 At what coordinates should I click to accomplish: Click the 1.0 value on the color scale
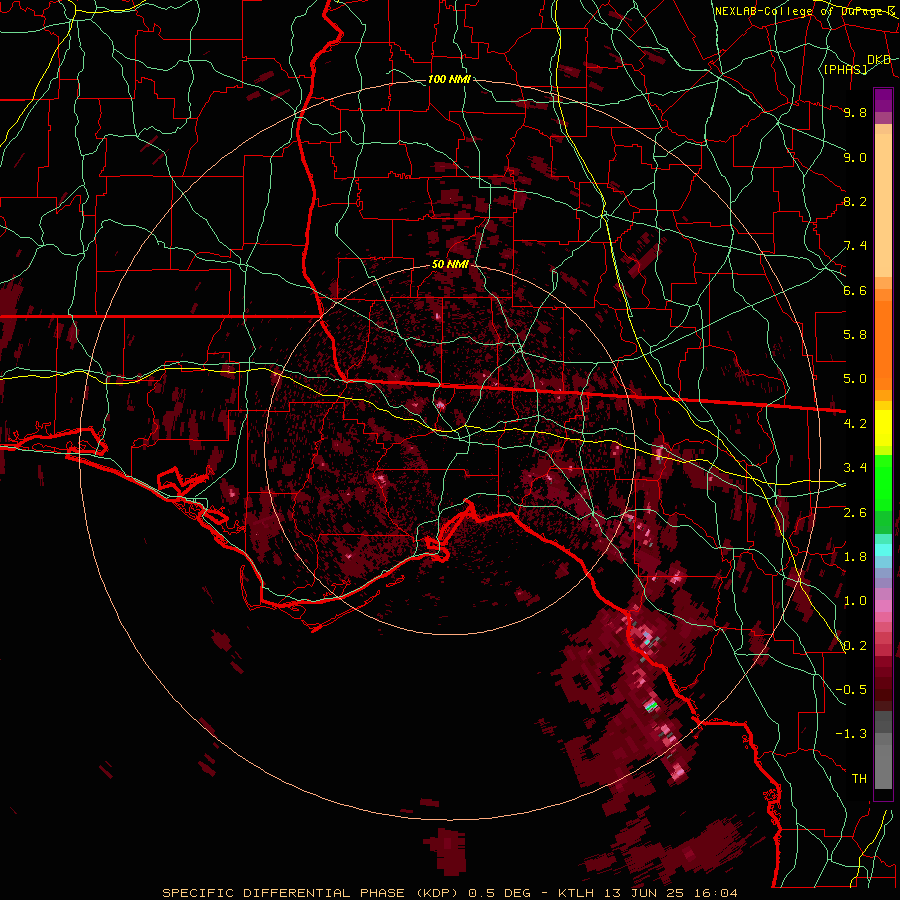855,601
